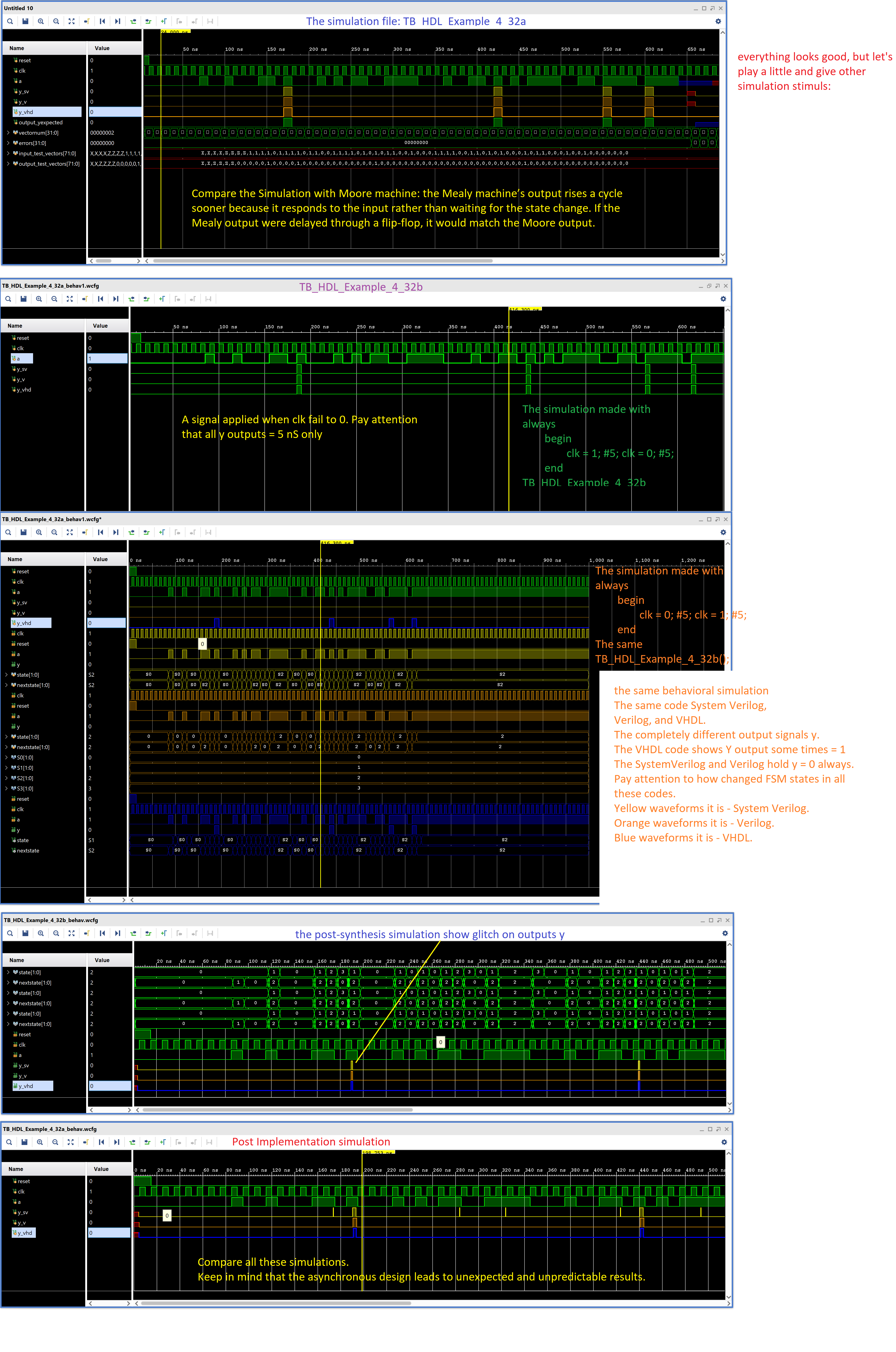
Task: Select output_yexpected signal row
Action: pyautogui.click(x=41, y=122)
